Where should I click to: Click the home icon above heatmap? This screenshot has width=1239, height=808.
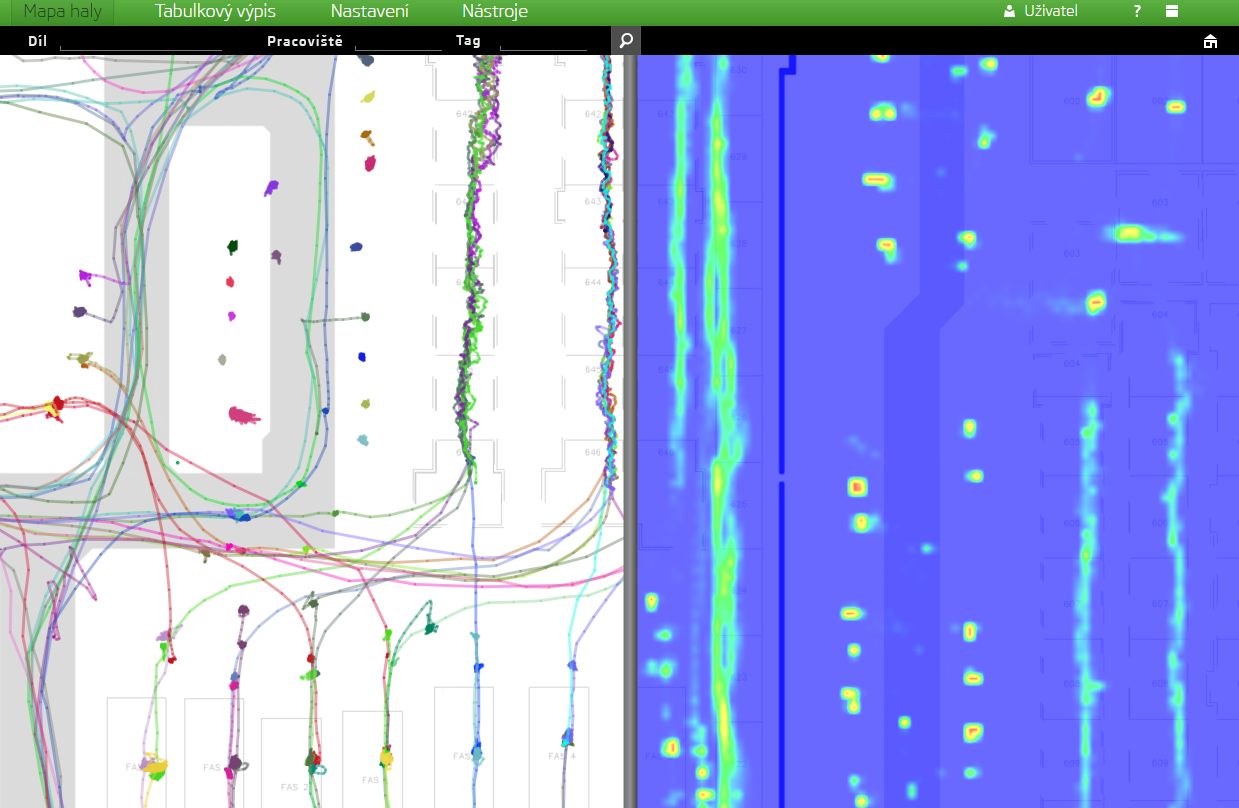[1210, 41]
